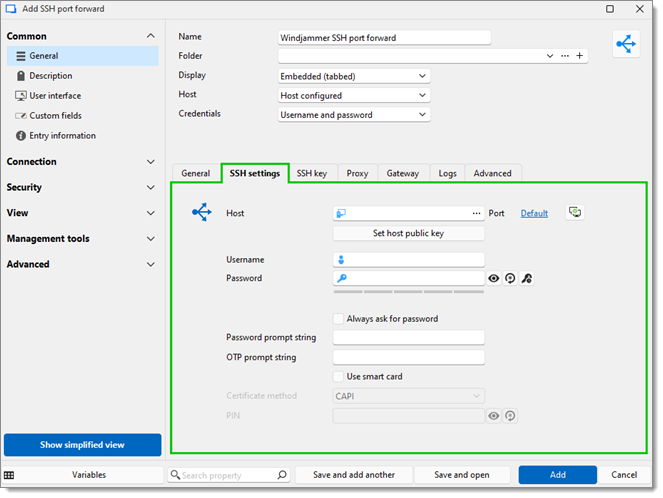Click the remote host icon next to Default
Image resolution: width=663 pixels, height=498 pixels.
click(x=575, y=213)
